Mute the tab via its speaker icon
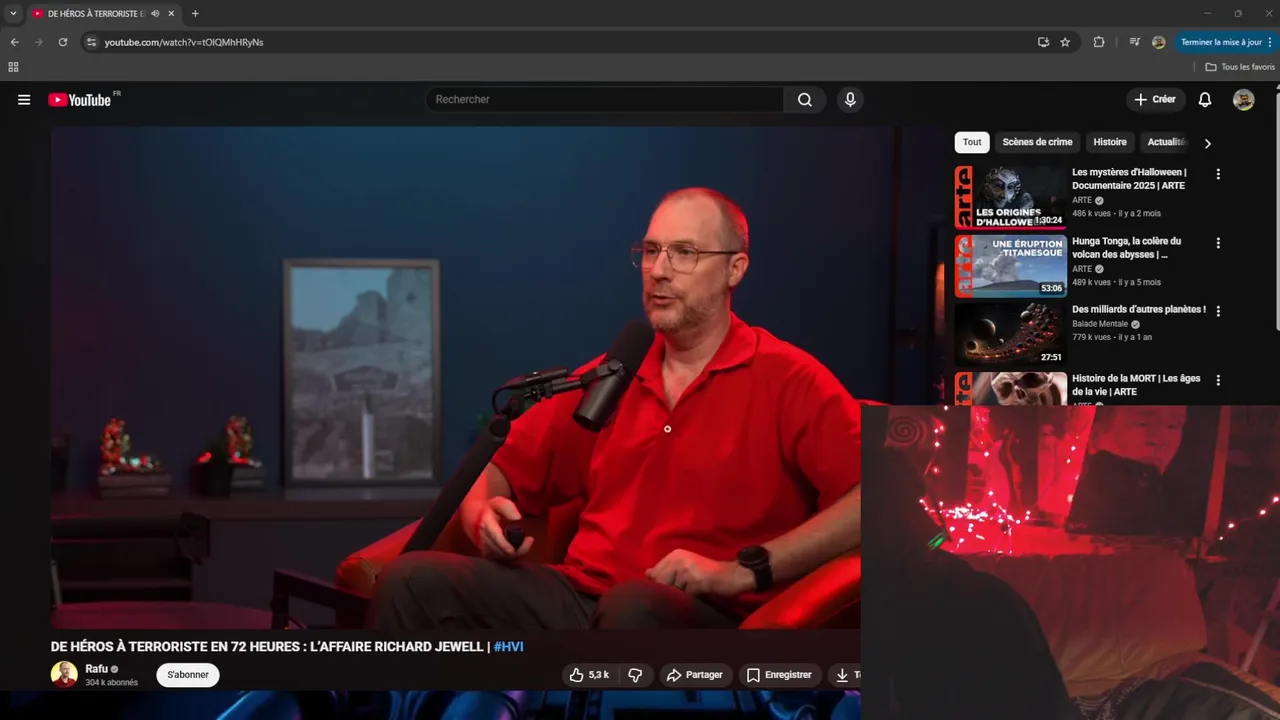Screen dimensions: 1280x720 click(x=155, y=13)
